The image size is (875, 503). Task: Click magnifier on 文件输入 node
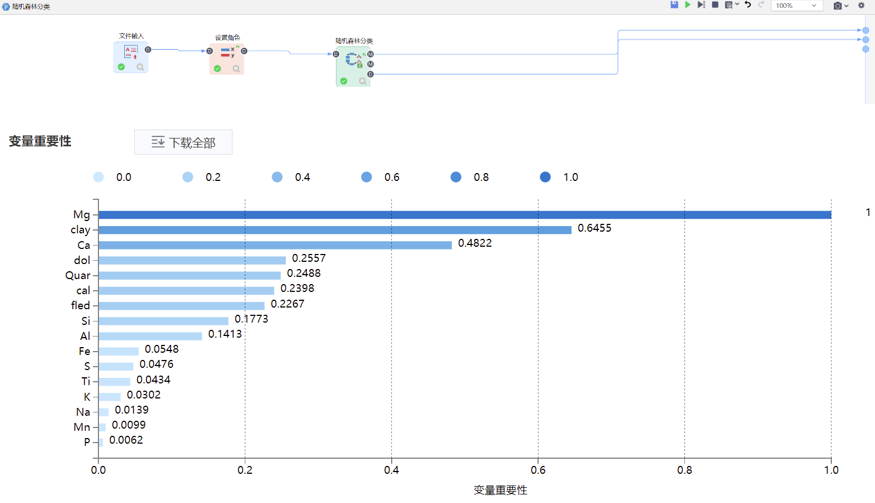point(140,68)
